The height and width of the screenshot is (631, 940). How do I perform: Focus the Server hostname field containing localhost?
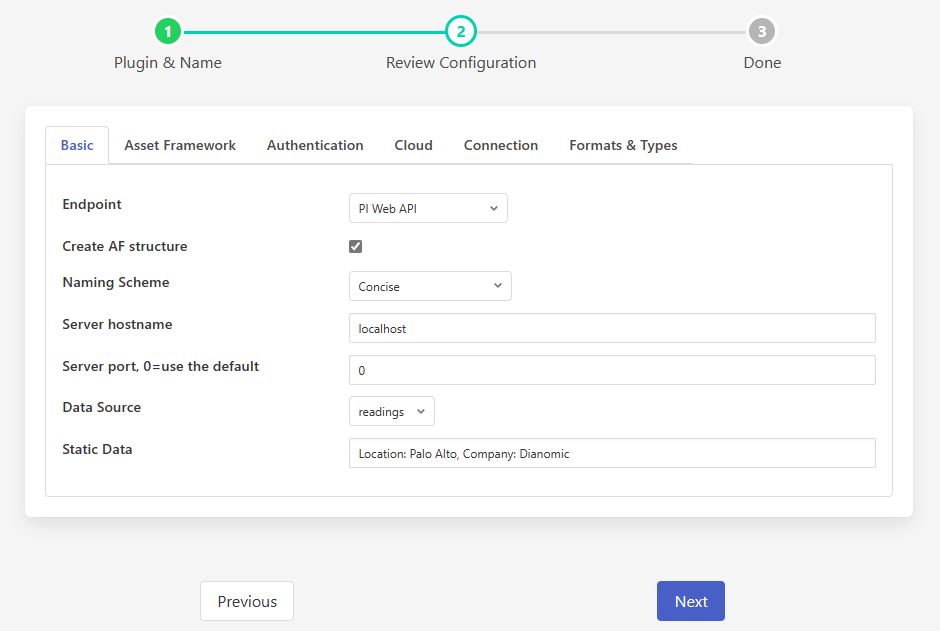point(612,328)
